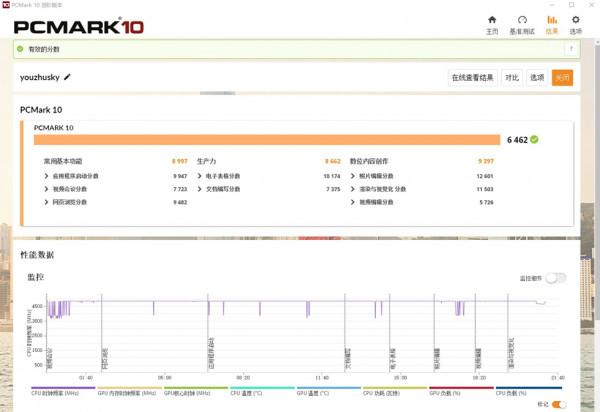Click the Photo Editing score value 12 601

pos(485,176)
